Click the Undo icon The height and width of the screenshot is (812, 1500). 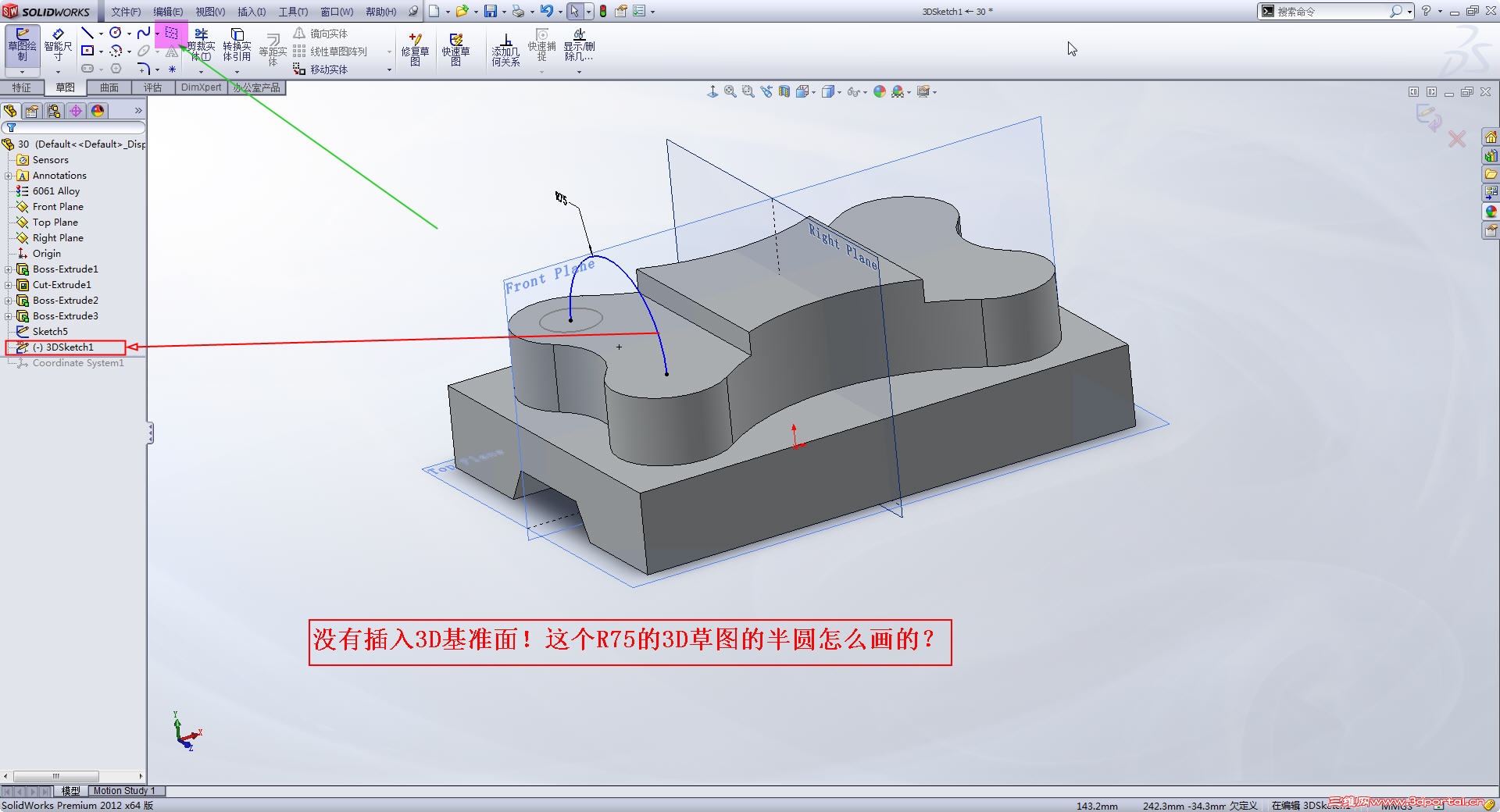point(547,11)
